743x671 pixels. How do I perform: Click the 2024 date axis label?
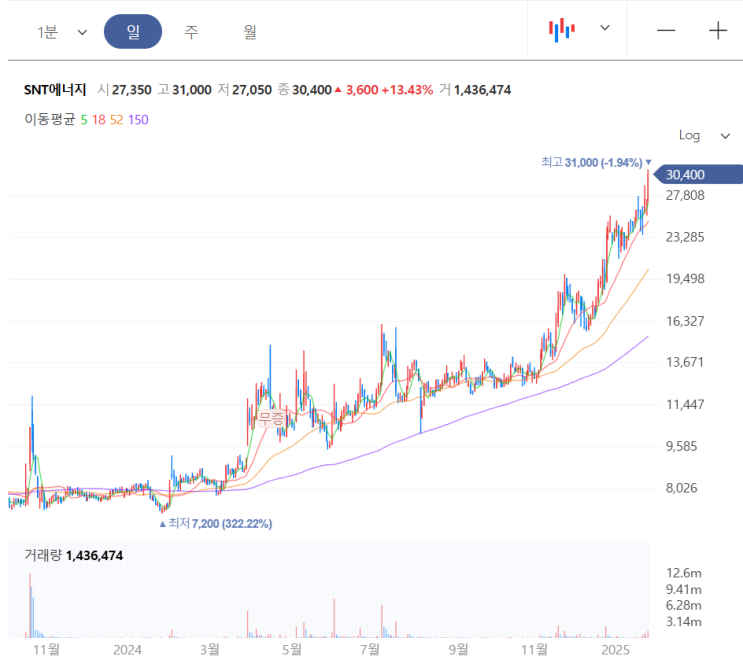127,650
